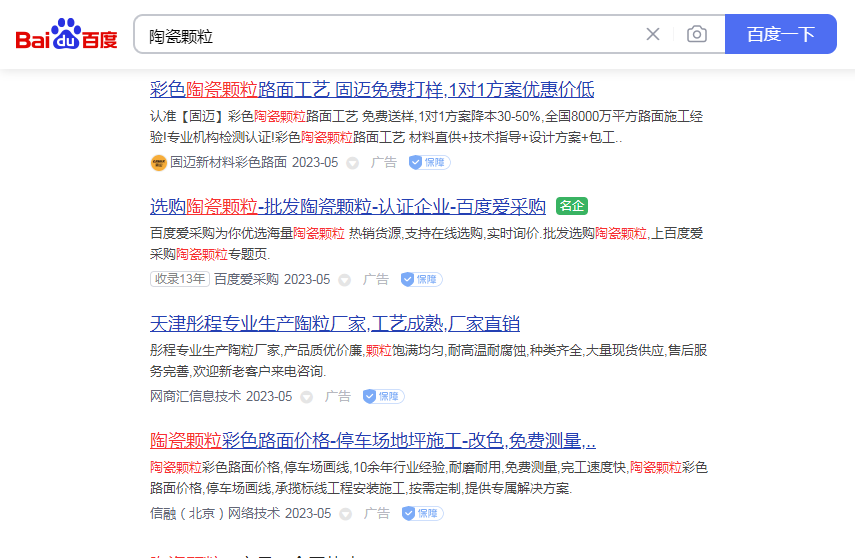The image size is (855, 558).
Task: Expand the dropdown arrow beside 百度爱采购 2023-05
Action: click(x=344, y=280)
